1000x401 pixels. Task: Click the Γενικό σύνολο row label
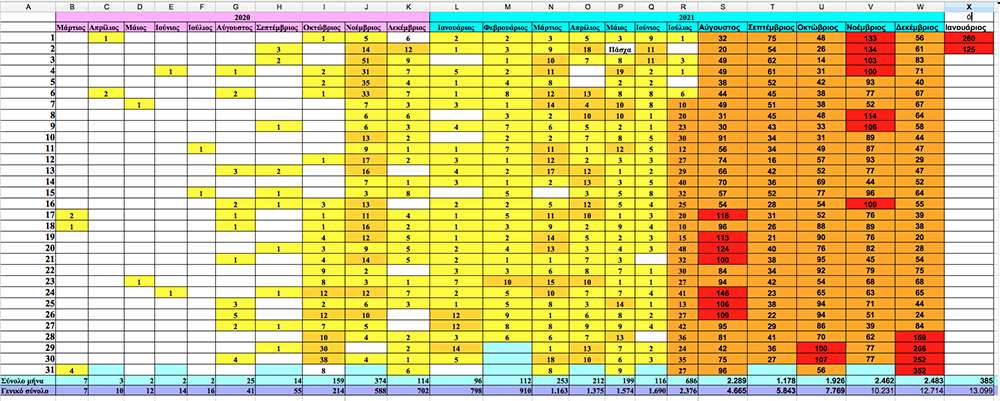[27, 393]
